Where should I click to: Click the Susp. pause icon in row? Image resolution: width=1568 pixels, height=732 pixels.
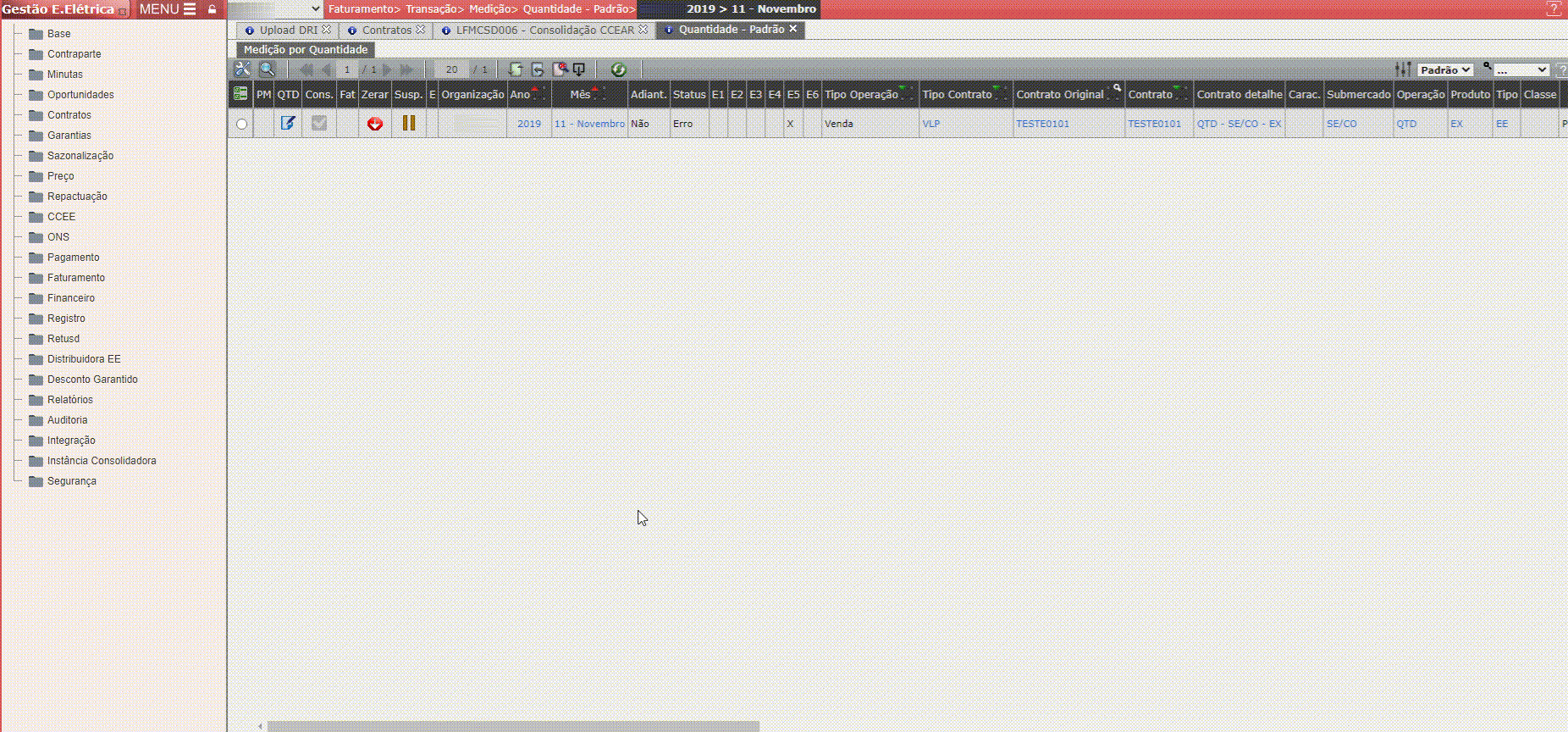409,124
